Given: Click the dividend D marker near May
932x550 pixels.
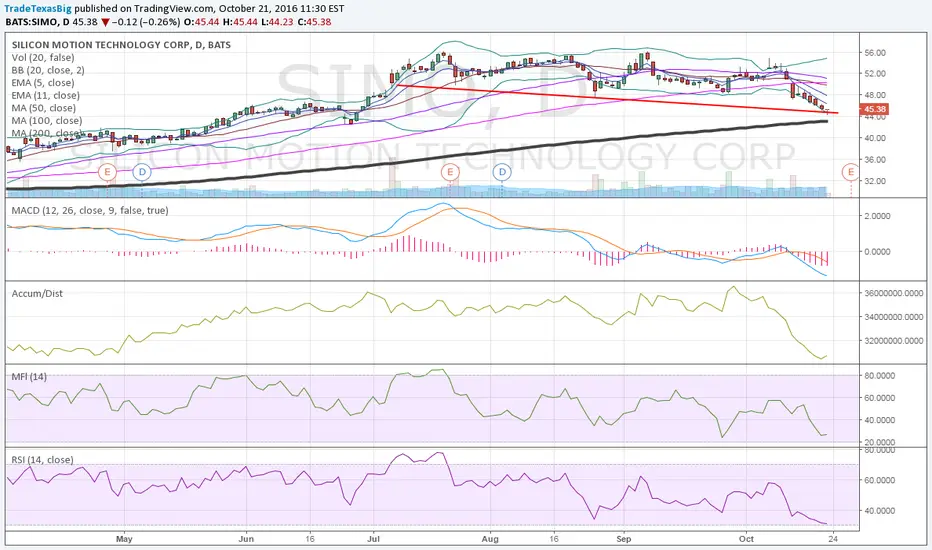Looking at the screenshot, I should [x=141, y=172].
